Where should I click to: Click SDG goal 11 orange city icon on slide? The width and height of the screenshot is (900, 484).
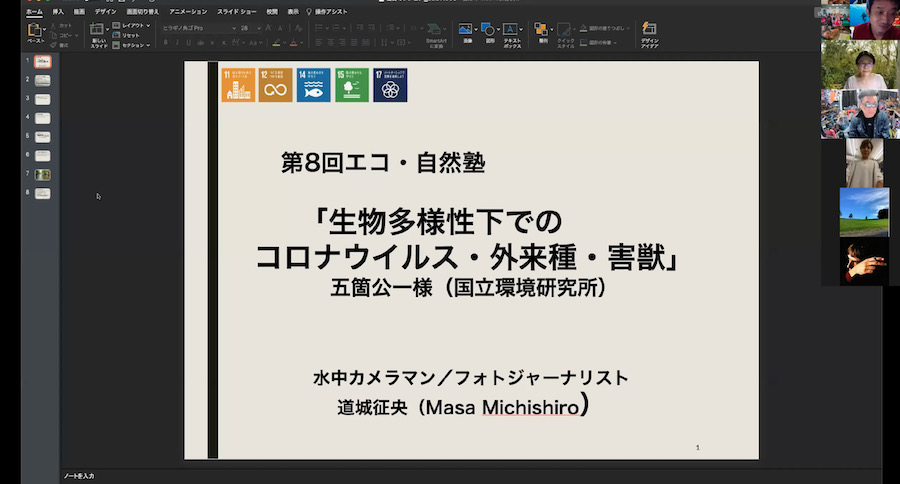click(238, 85)
